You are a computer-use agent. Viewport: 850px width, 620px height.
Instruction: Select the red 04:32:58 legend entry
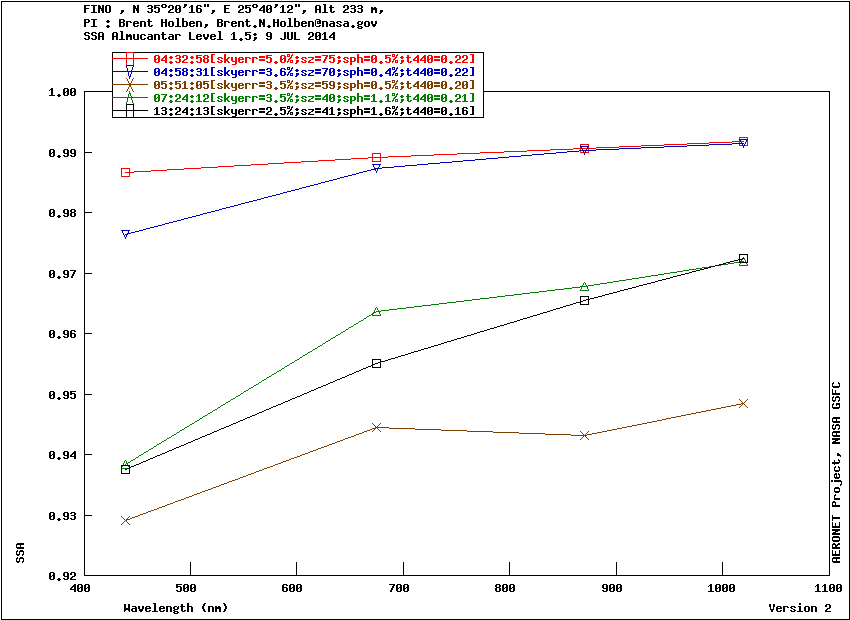pos(313,60)
